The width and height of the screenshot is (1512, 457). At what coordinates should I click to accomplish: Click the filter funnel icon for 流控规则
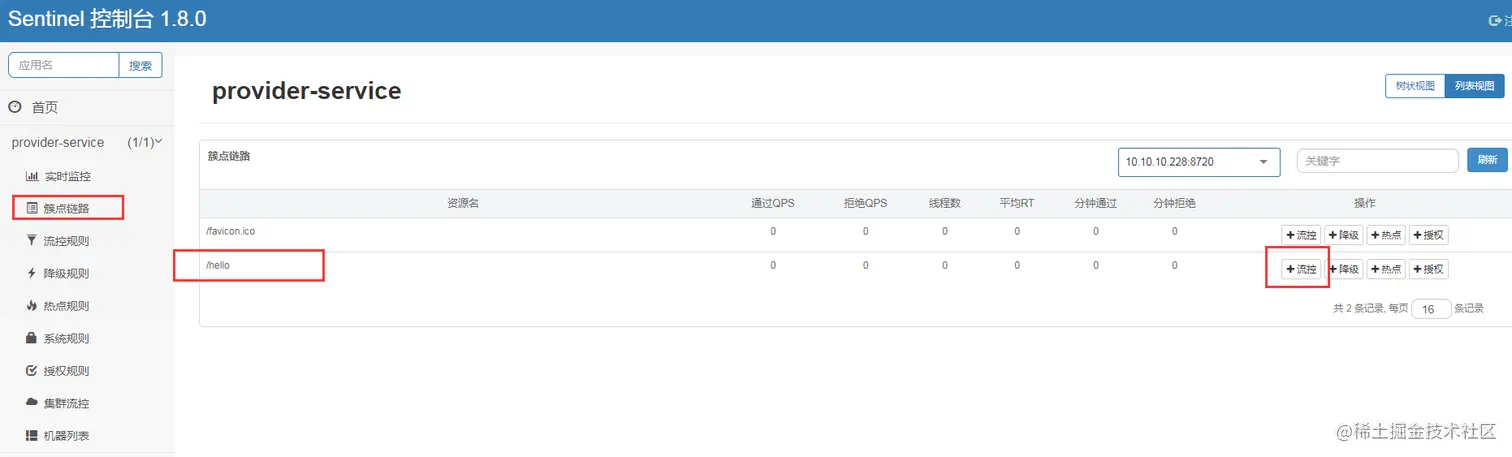[32, 241]
